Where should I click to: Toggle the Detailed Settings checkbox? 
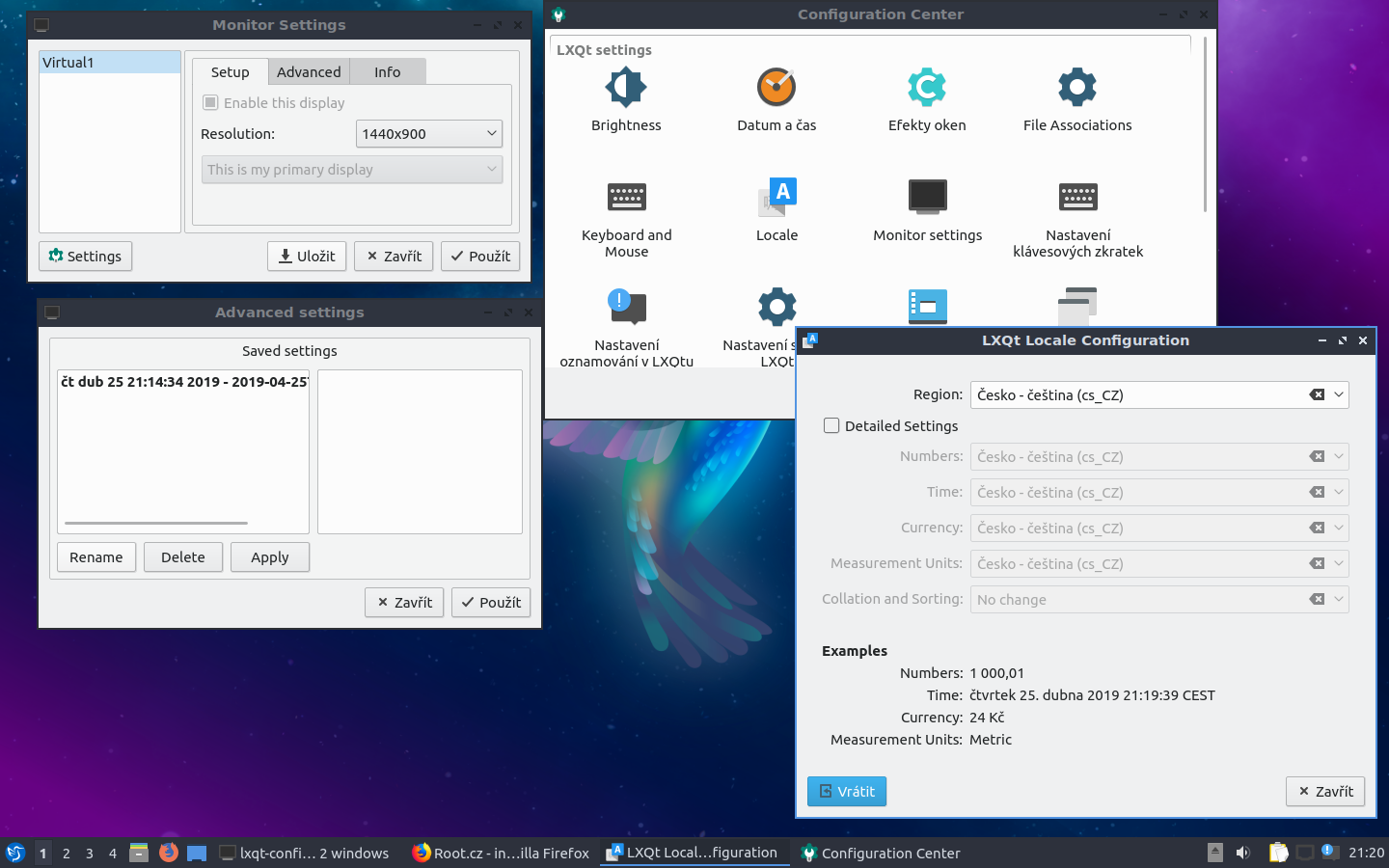(x=831, y=425)
